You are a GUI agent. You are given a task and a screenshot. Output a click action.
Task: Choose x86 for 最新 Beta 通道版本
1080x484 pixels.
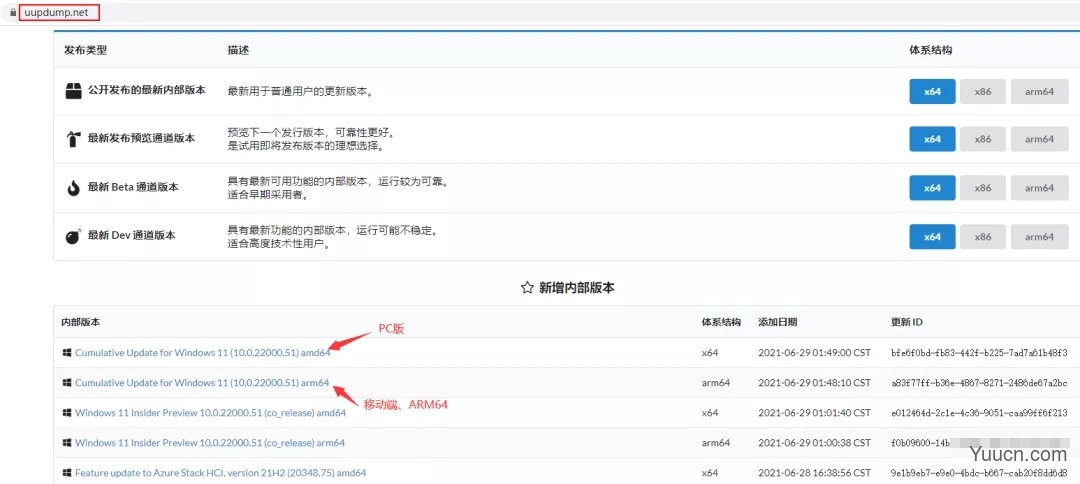pyautogui.click(x=982, y=188)
